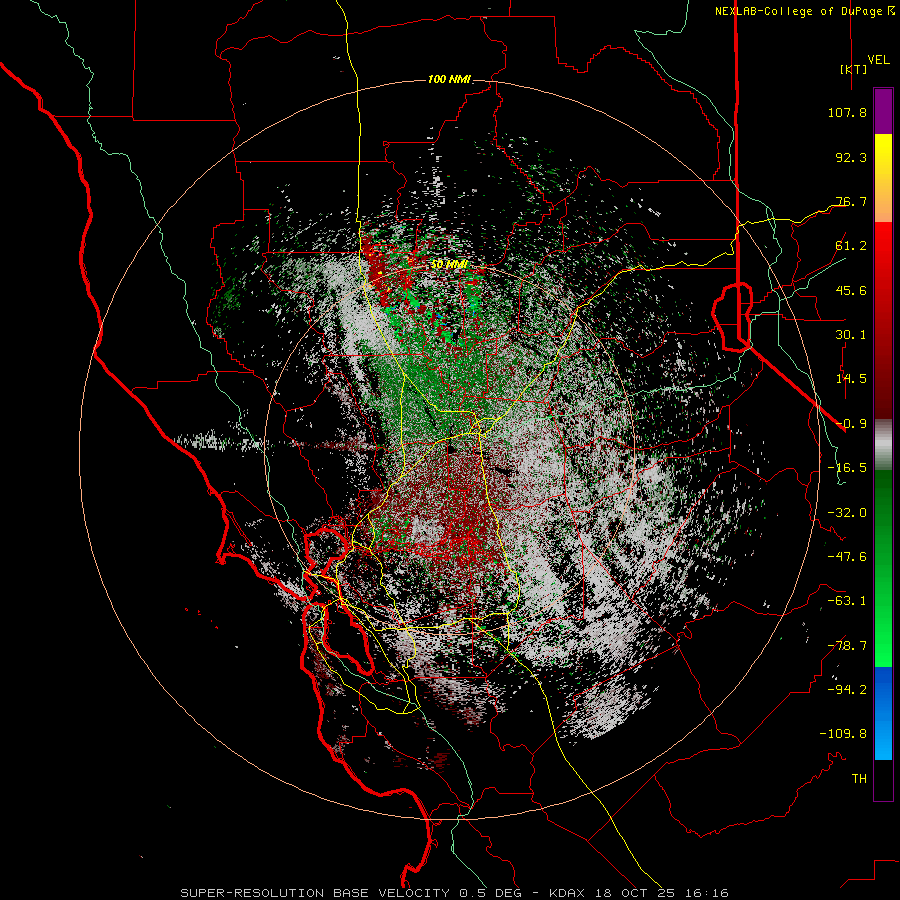Click the [KT] units label
900x900 pixels.
click(853, 69)
